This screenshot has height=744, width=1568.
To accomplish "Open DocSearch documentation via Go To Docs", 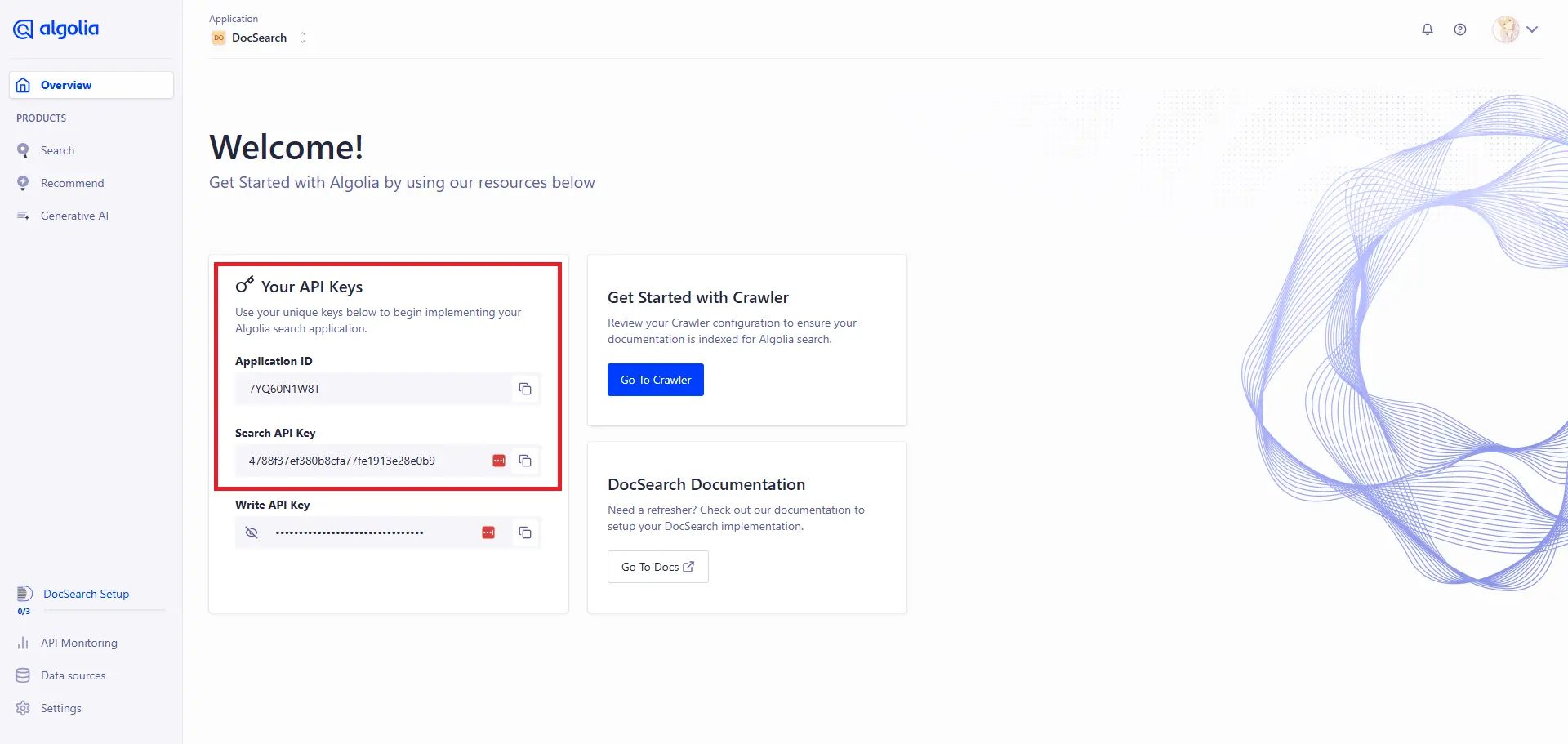I will [657, 566].
